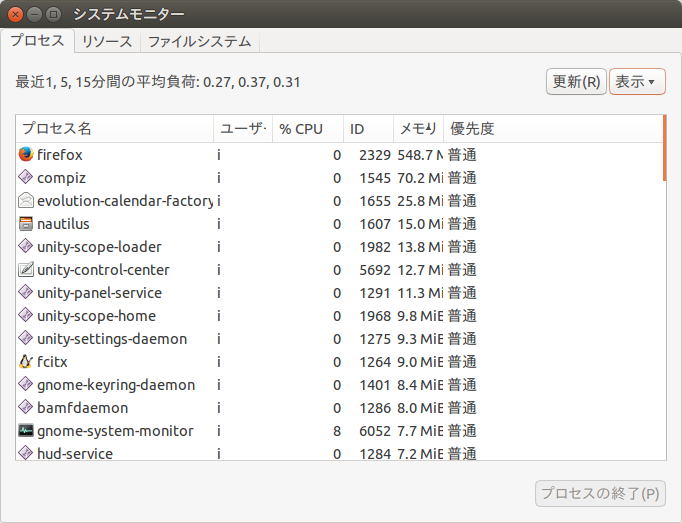Viewport: 682px width, 523px height.
Task: Sort by ID column header
Action: (x=368, y=129)
